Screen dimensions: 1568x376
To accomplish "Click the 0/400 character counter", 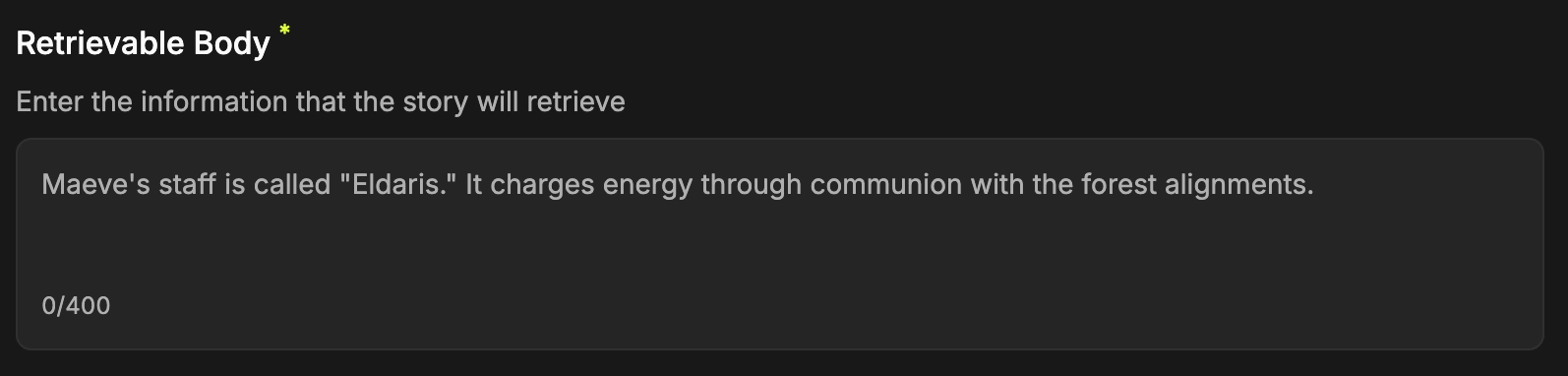I will (76, 305).
